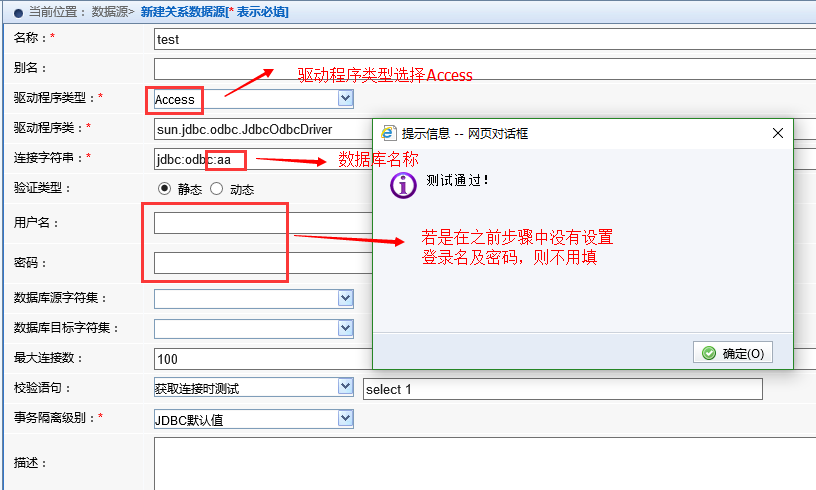This screenshot has width=816, height=490.
Task: Click the 确定(O) confirm button
Action: tap(732, 353)
